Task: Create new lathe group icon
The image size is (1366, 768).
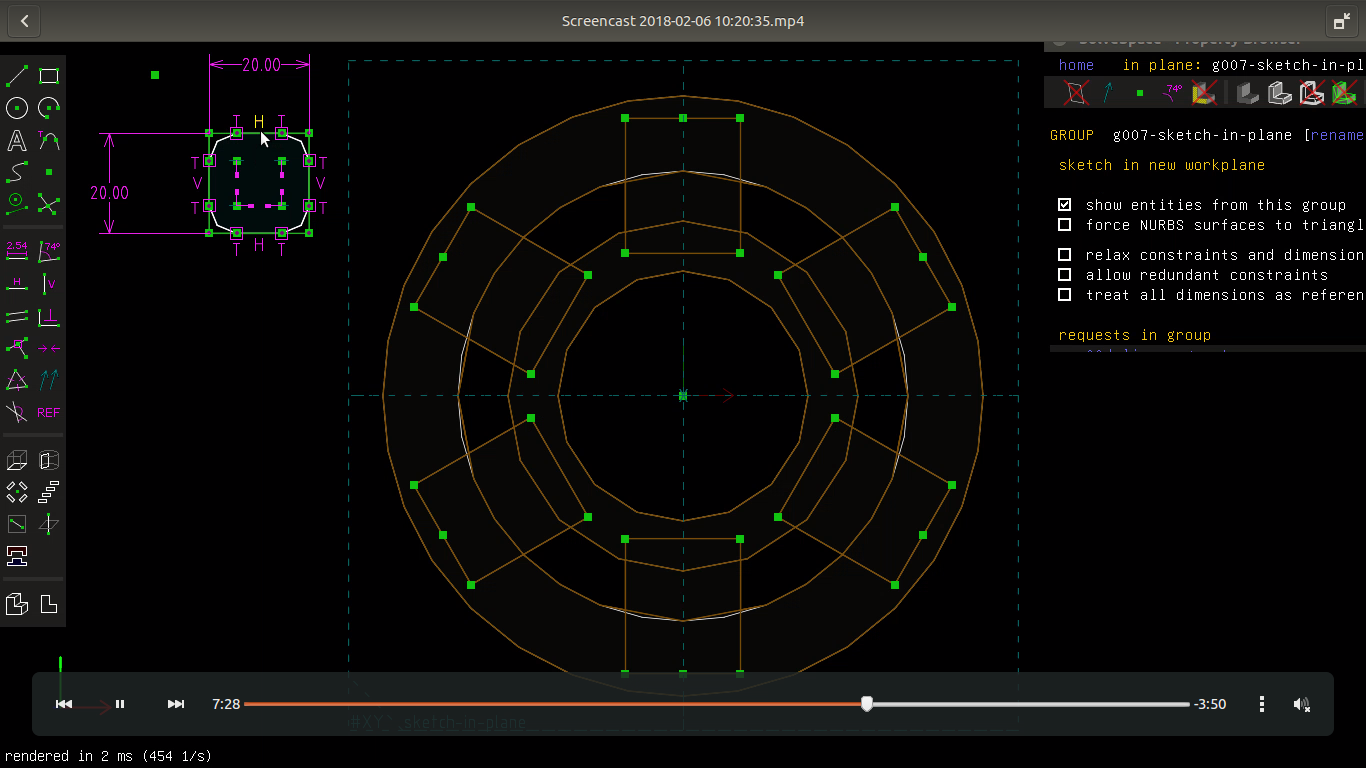Action: coord(49,460)
